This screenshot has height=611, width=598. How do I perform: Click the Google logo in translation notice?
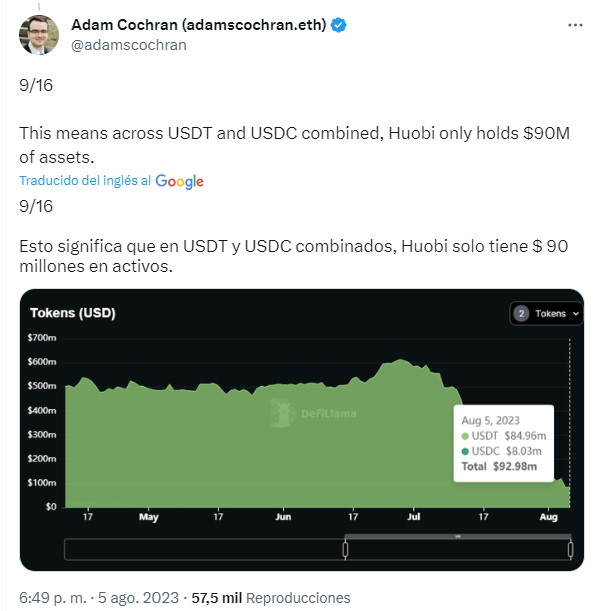(179, 182)
